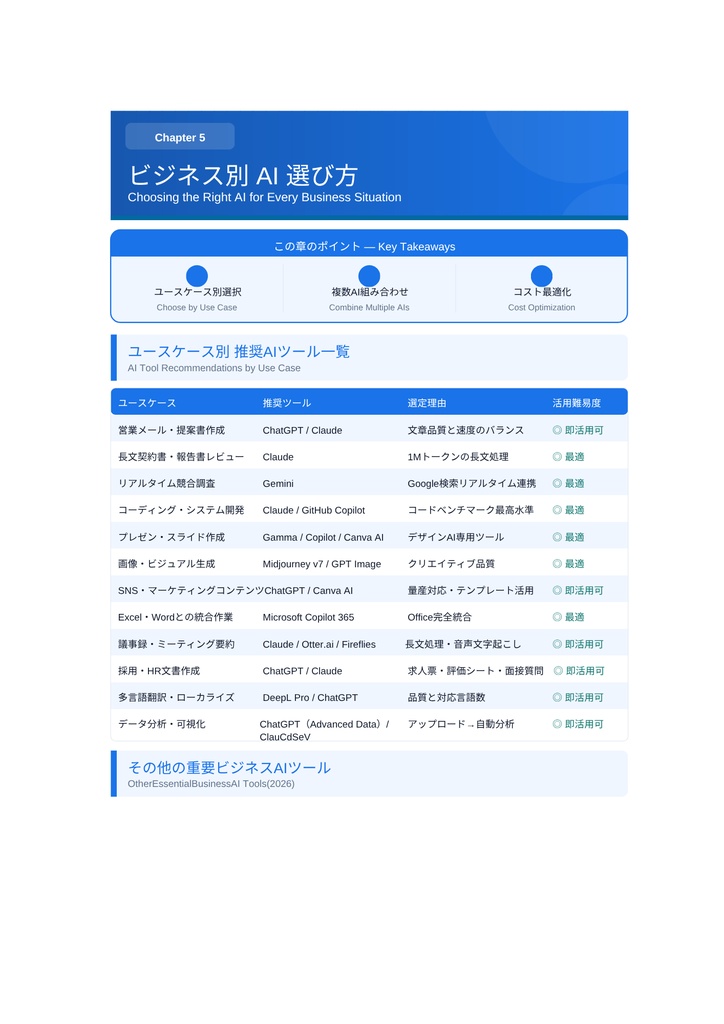Screen dimensions: 724x1024
Task: Click the 文章品質と速度のバランス cell
Action: [x=465, y=430]
